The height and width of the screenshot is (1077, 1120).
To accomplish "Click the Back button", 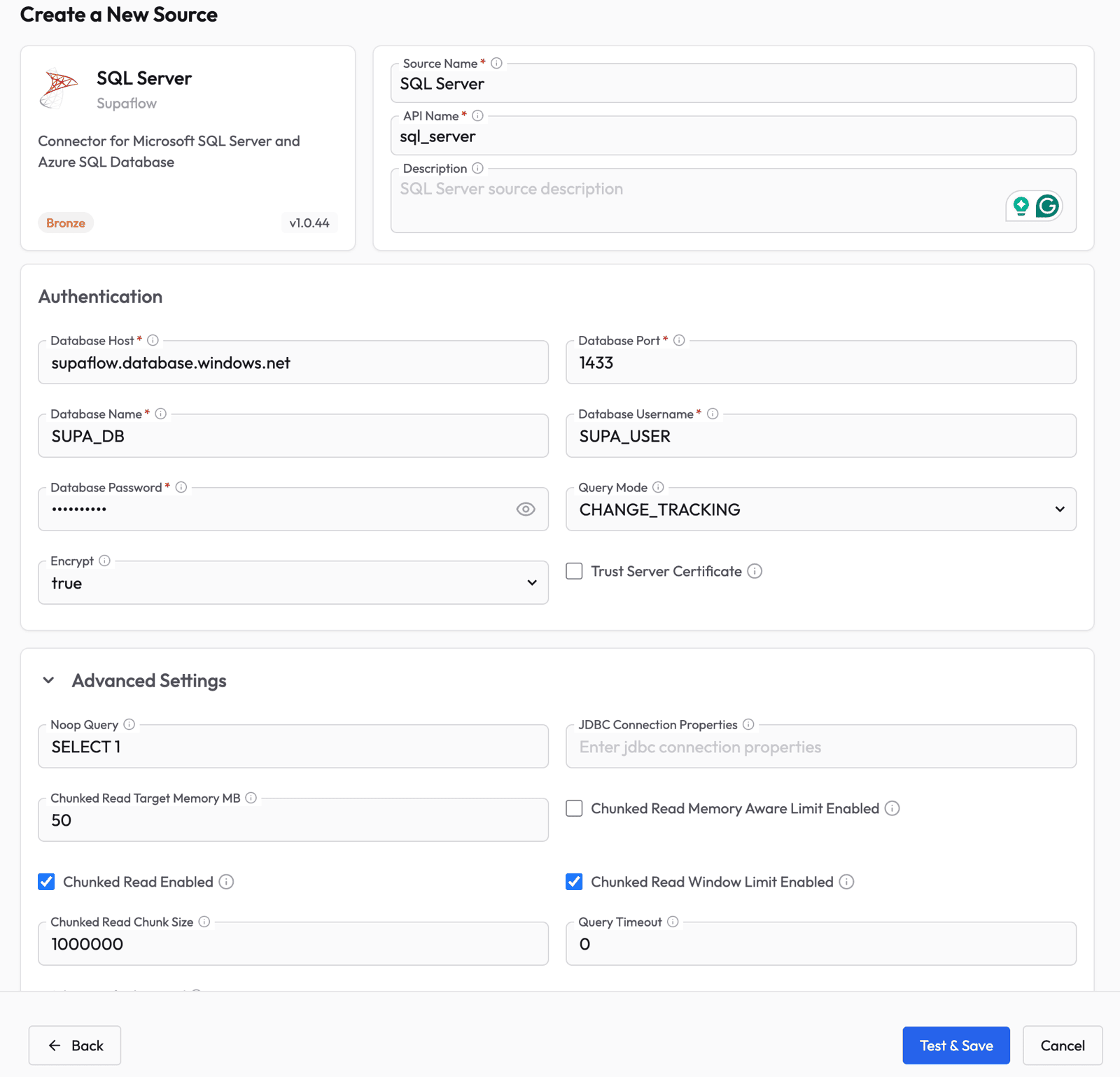I will click(x=74, y=1046).
